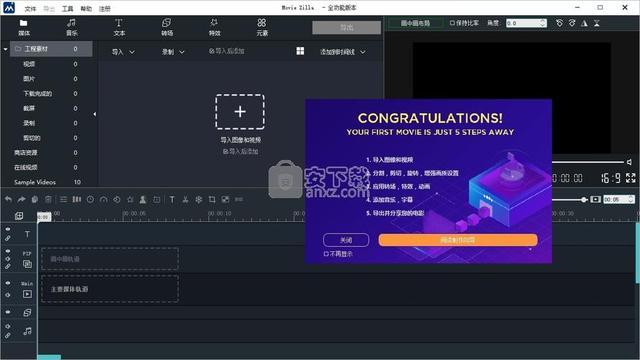Expand the 导入 import dropdown

coord(123,52)
